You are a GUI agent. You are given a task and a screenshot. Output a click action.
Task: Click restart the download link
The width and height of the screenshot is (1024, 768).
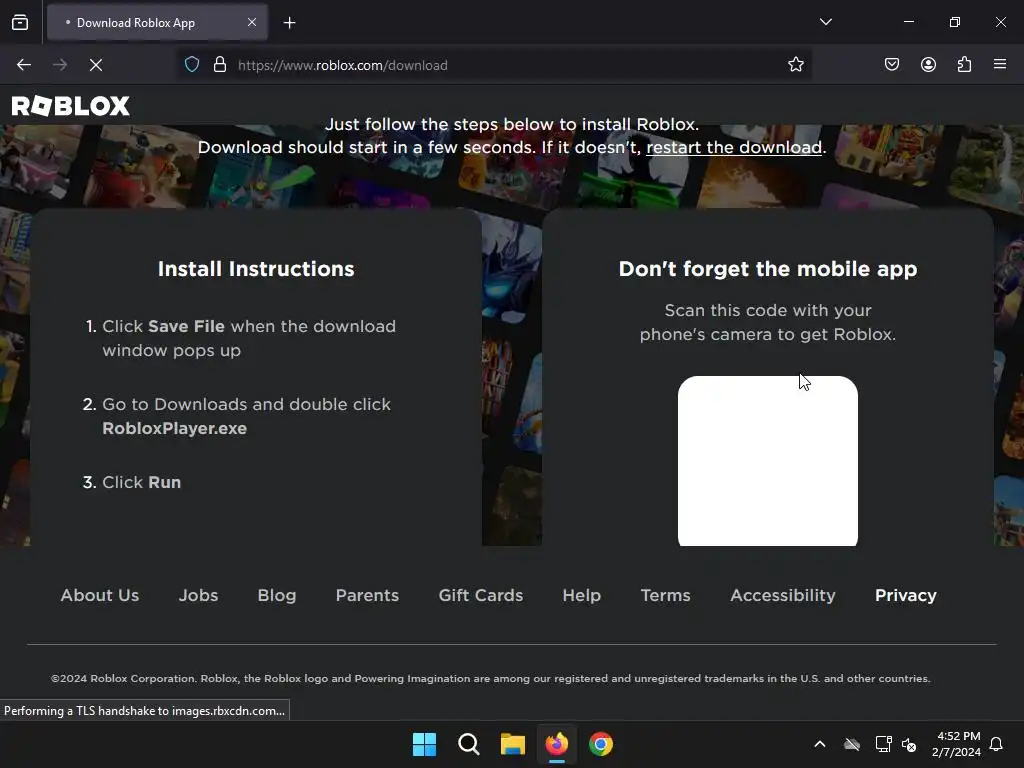[x=734, y=148]
